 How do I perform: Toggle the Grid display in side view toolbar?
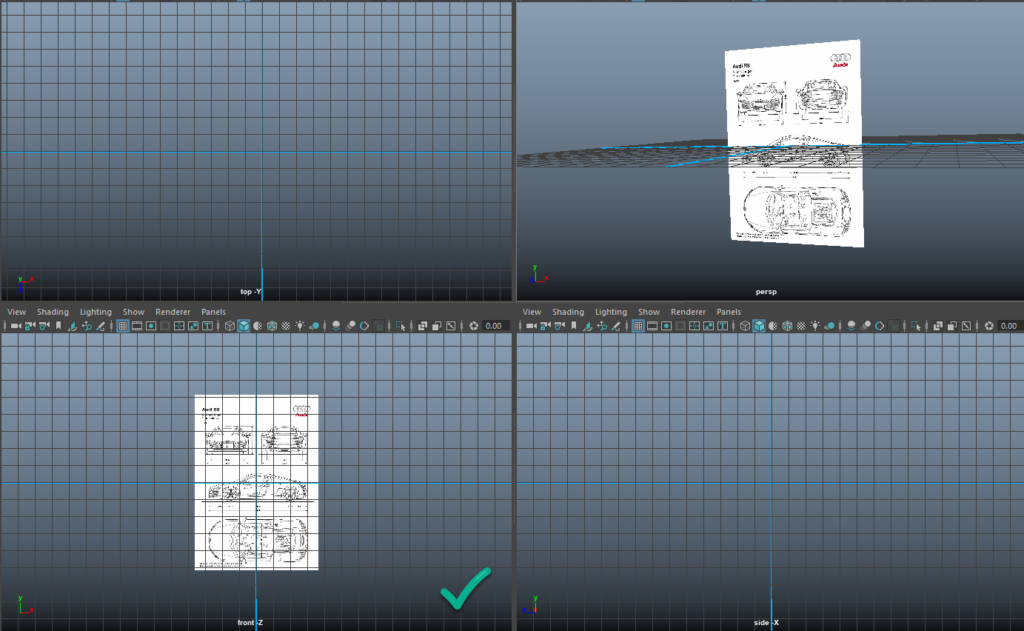638,326
